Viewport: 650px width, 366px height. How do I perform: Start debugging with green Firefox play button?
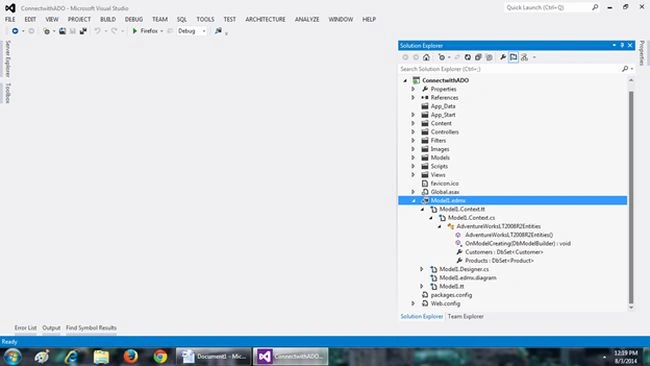click(145, 31)
